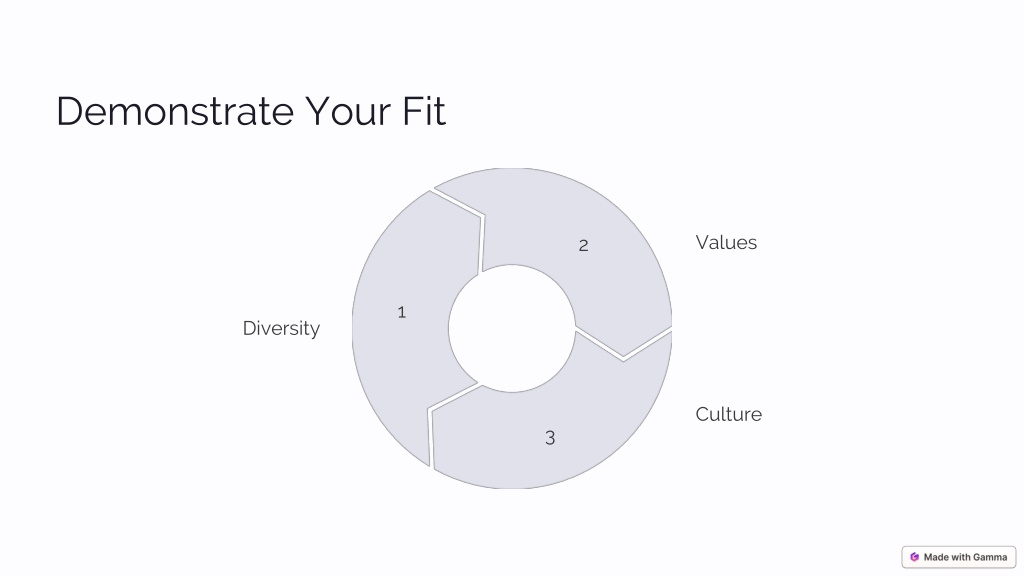The height and width of the screenshot is (576, 1024).
Task: Click the Values label
Action: tap(726, 242)
